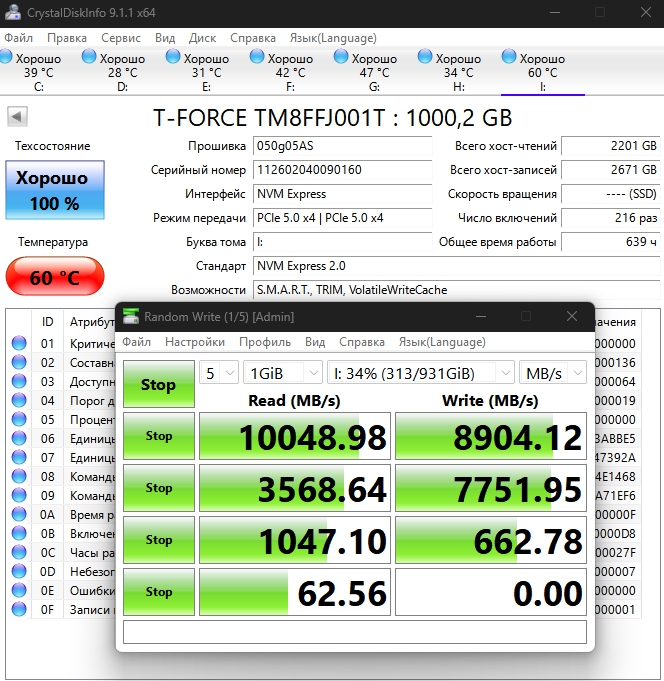Viewport: 664px width, 681px height.
Task: Open the target drive dropdown I: 34%
Action: pos(420,373)
